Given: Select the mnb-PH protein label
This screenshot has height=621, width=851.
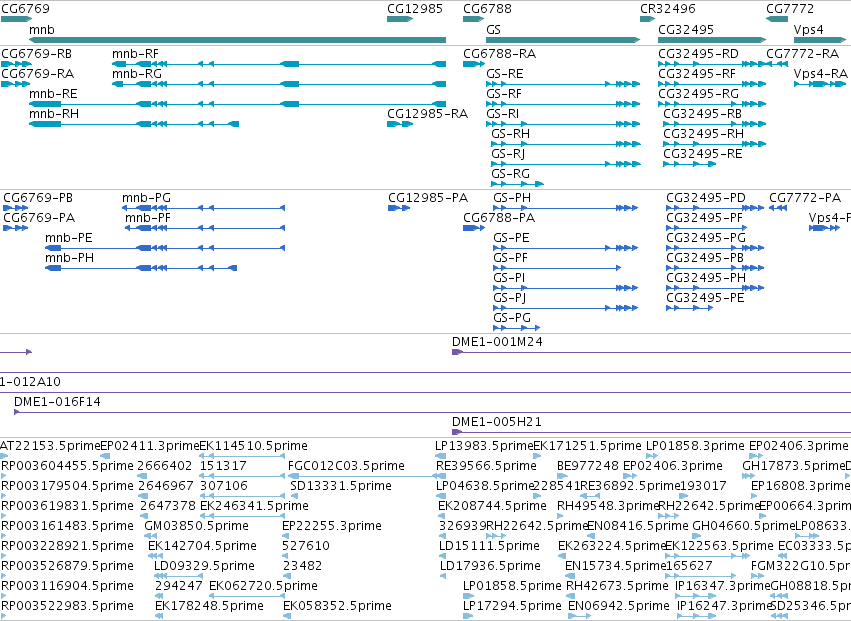Looking at the screenshot, I should [69, 258].
